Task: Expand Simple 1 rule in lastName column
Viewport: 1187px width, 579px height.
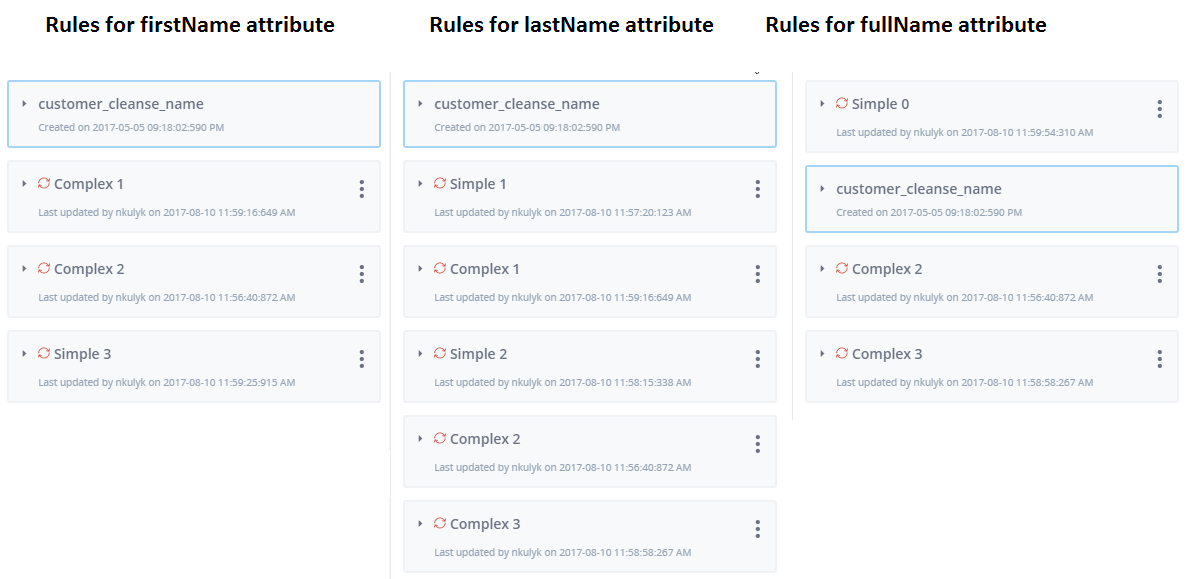Action: tap(420, 183)
